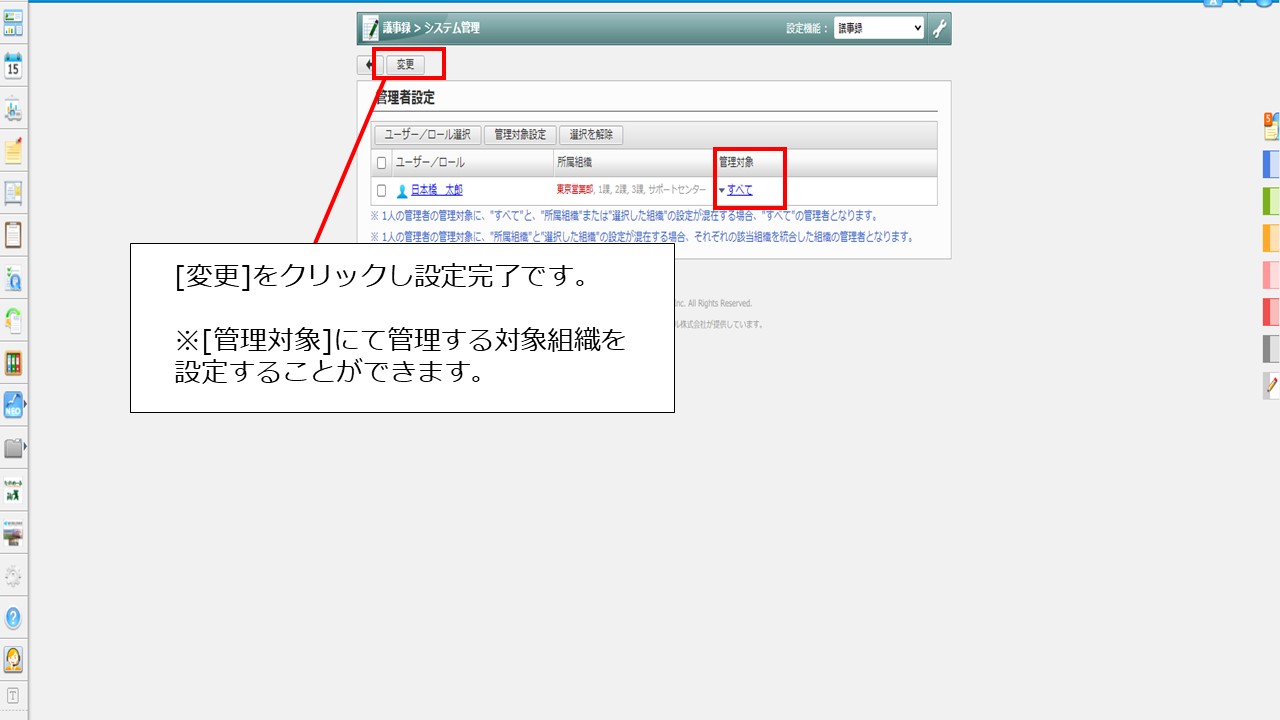Open the blue question mark help icon
1280x720 pixels.
pyautogui.click(x=13, y=618)
